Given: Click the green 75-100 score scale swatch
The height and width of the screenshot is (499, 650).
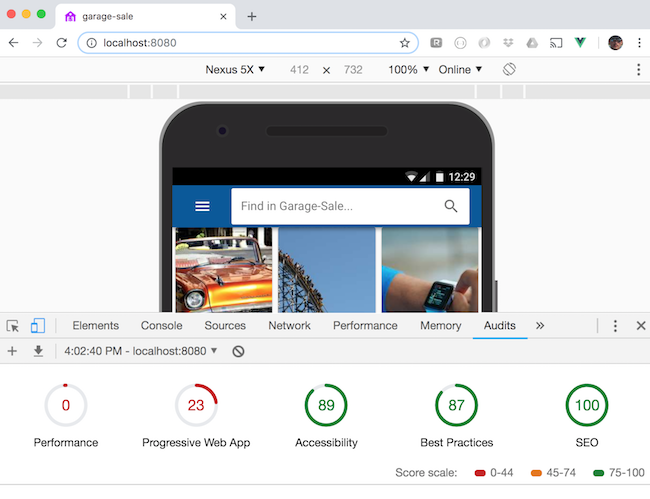Looking at the screenshot, I should coord(599,473).
